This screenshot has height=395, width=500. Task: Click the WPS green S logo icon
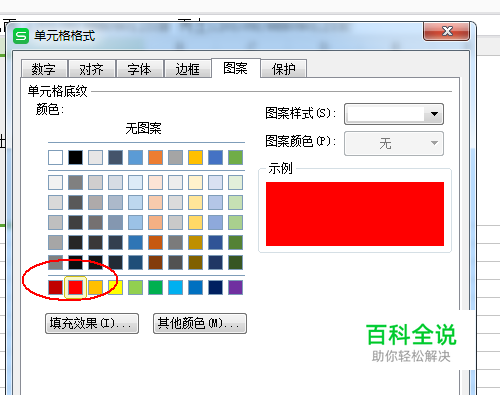coord(21,36)
